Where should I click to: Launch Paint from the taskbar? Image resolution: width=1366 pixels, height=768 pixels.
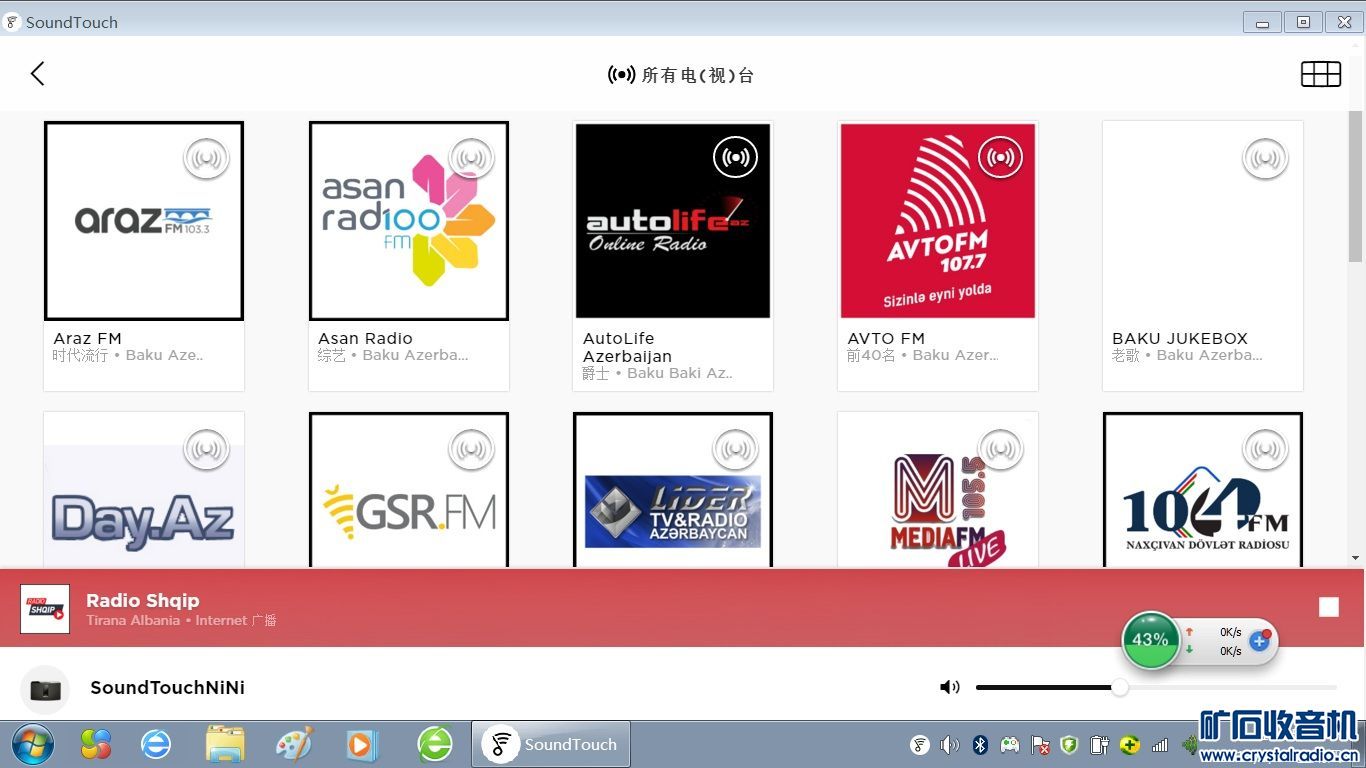point(294,744)
